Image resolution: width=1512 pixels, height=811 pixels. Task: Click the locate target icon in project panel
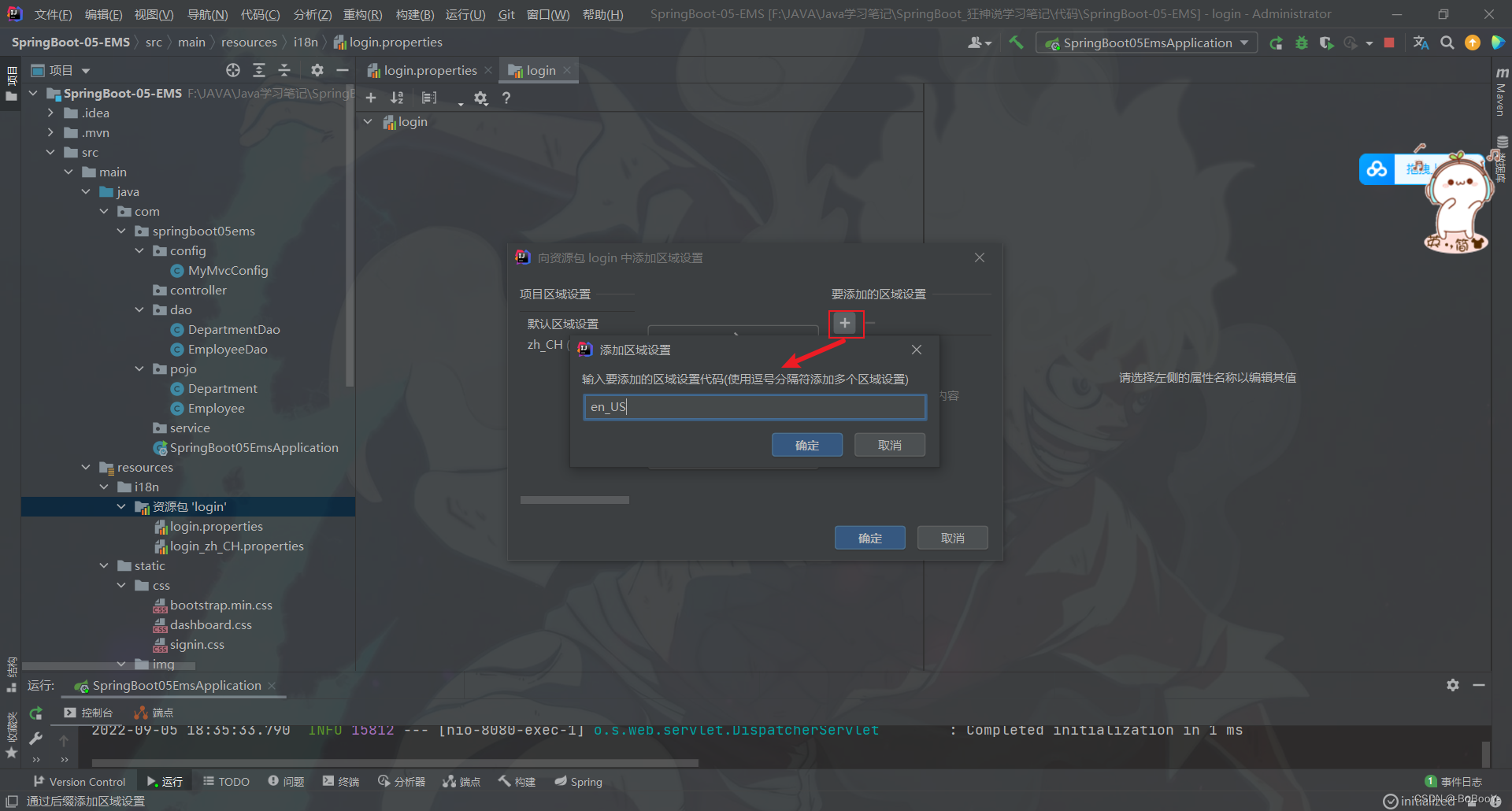(233, 71)
